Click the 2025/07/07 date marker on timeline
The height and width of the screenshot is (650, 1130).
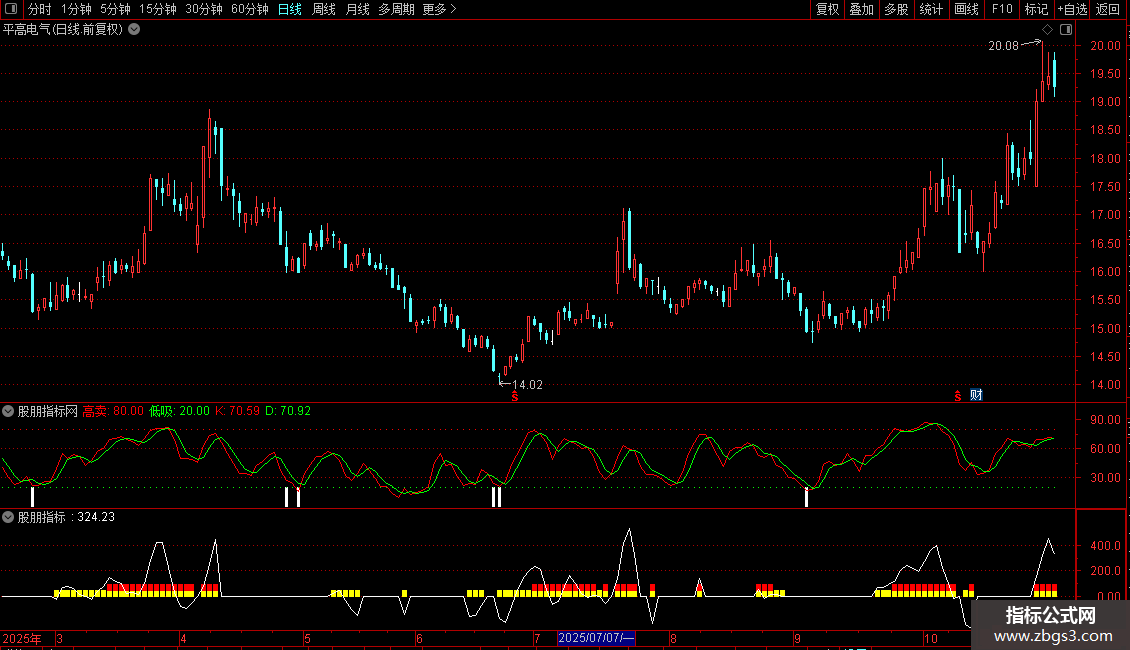596,638
